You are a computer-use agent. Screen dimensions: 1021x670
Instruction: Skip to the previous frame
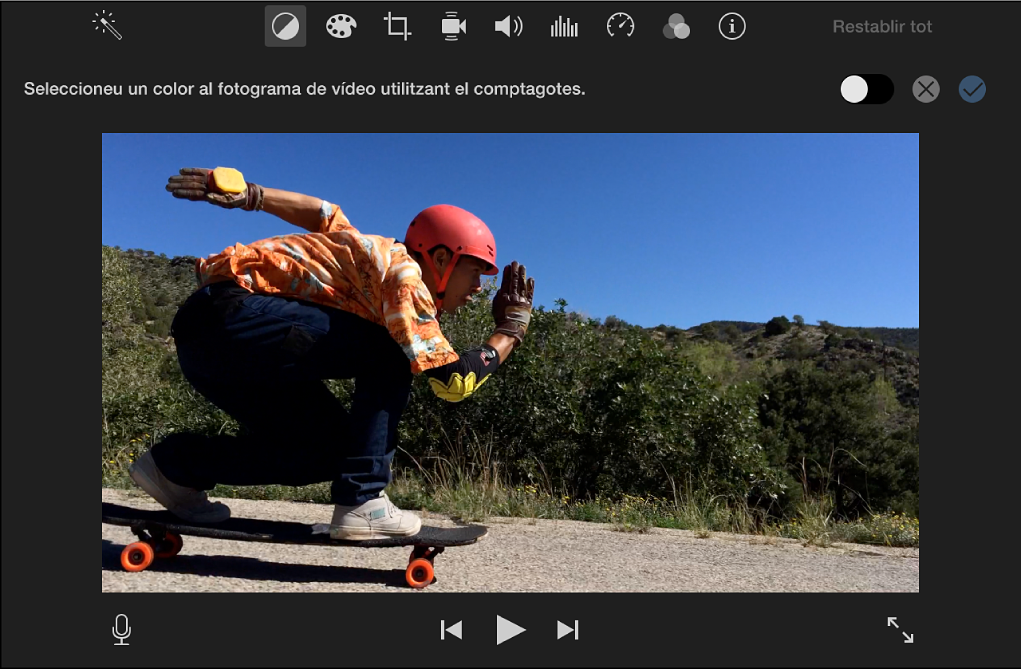pyautogui.click(x=451, y=630)
